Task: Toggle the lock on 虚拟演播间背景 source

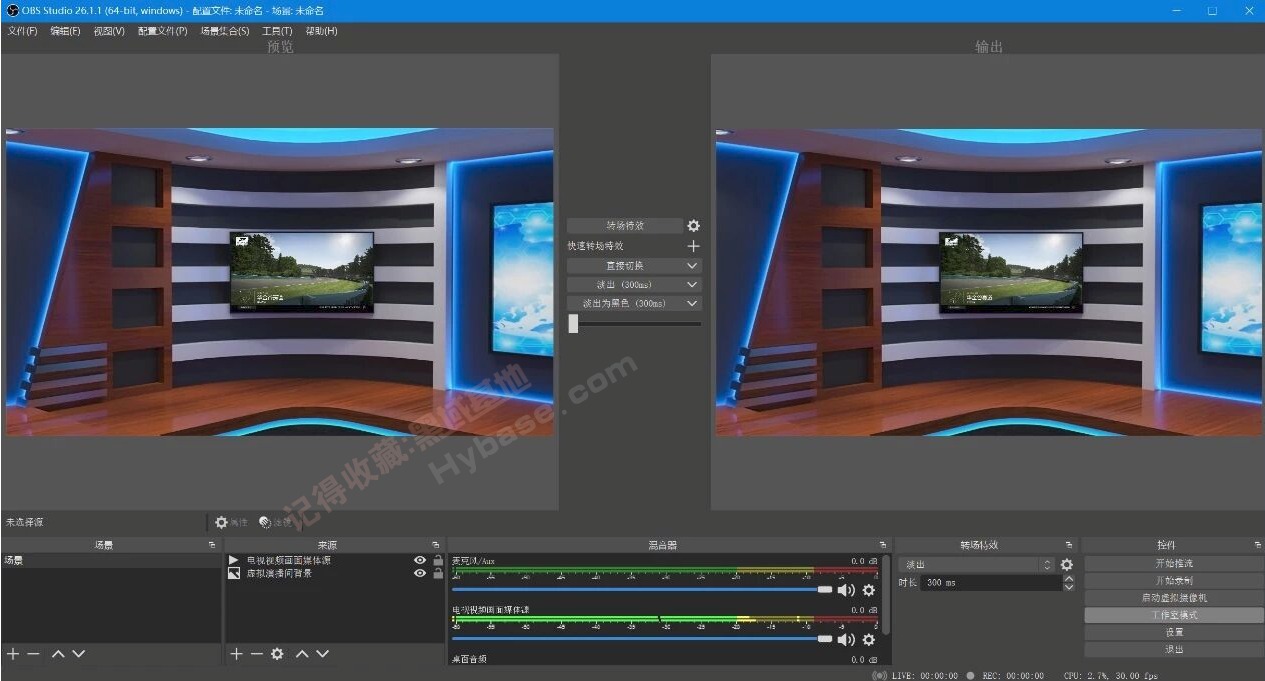Action: [437, 573]
